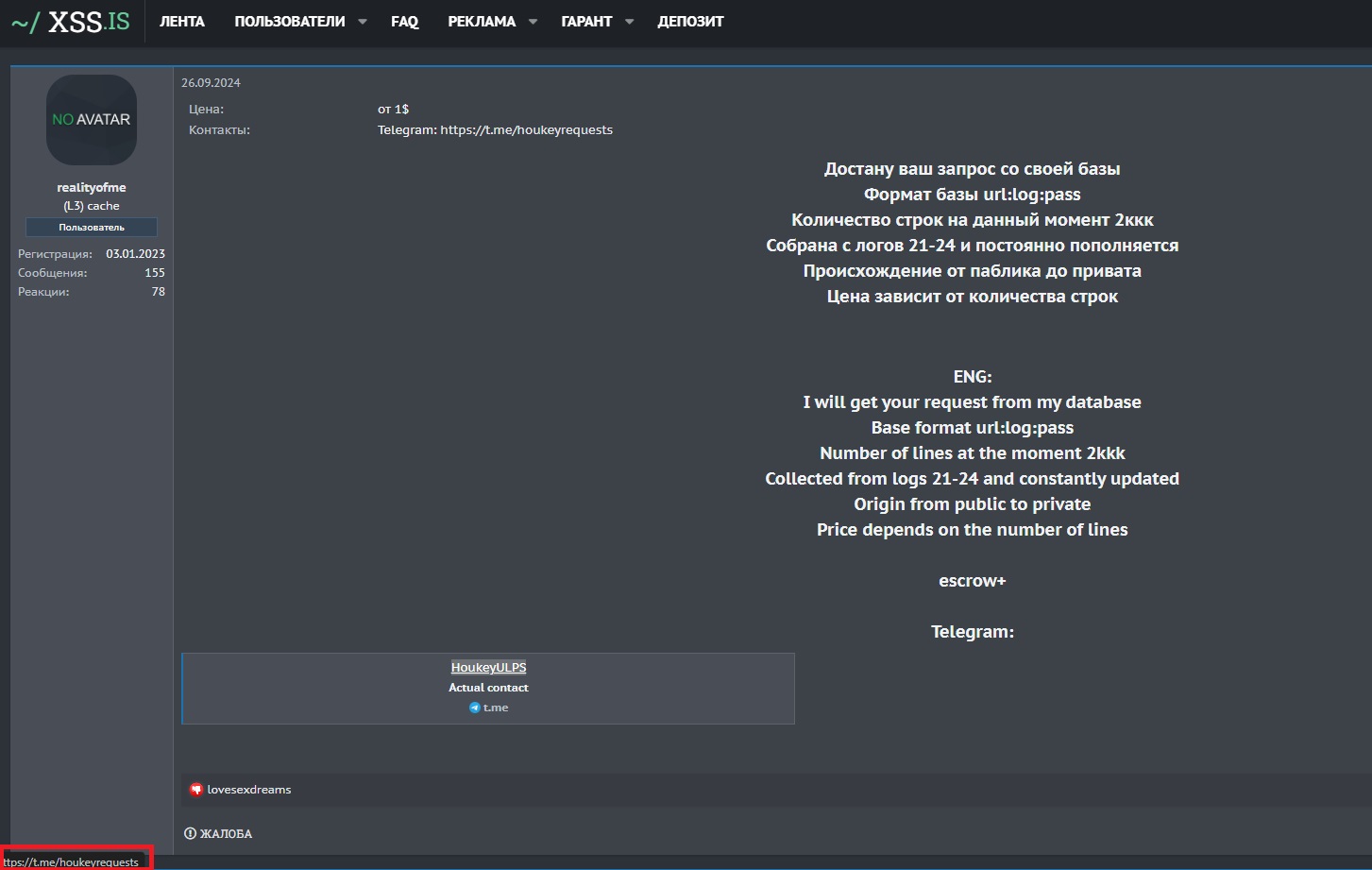The height and width of the screenshot is (870, 1372).
Task: Click the "Регистрация:" label
Action: (55, 254)
